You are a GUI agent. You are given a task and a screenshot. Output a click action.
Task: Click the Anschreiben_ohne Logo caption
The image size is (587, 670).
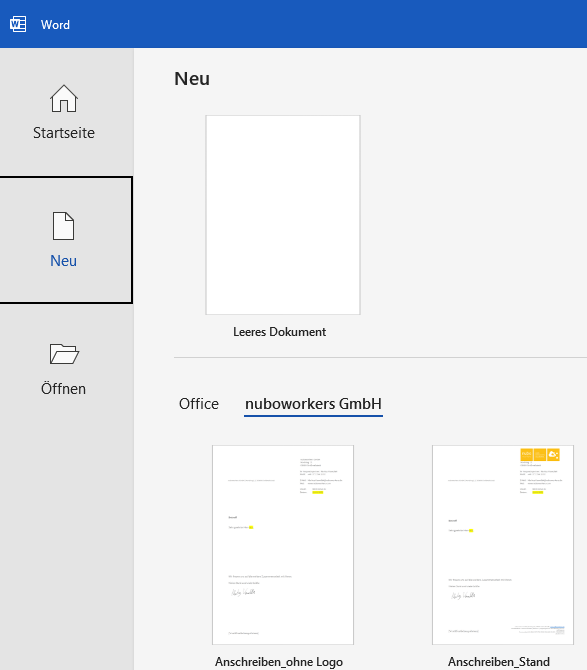(279, 661)
